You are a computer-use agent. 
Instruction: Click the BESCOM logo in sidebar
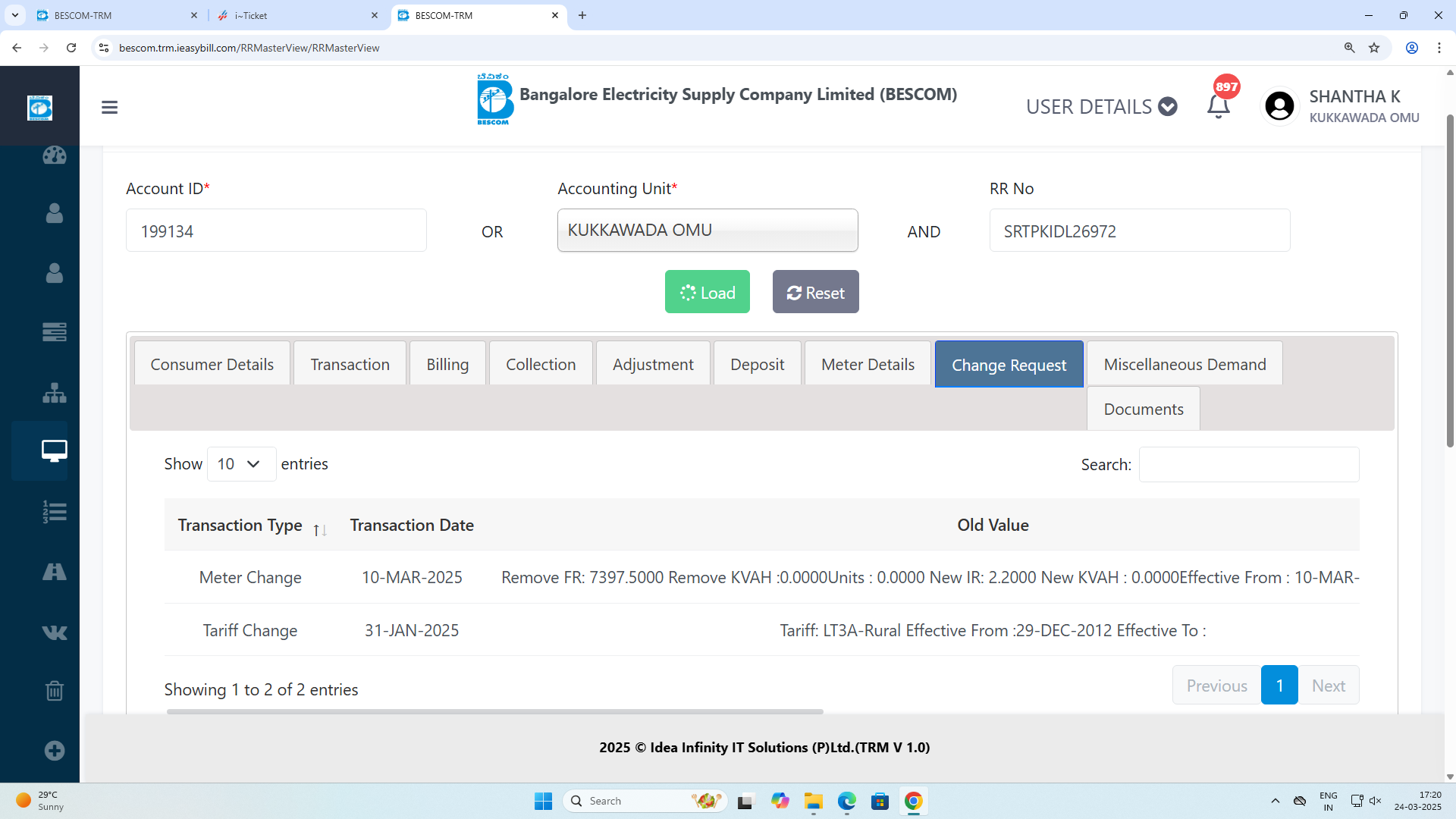(x=39, y=108)
